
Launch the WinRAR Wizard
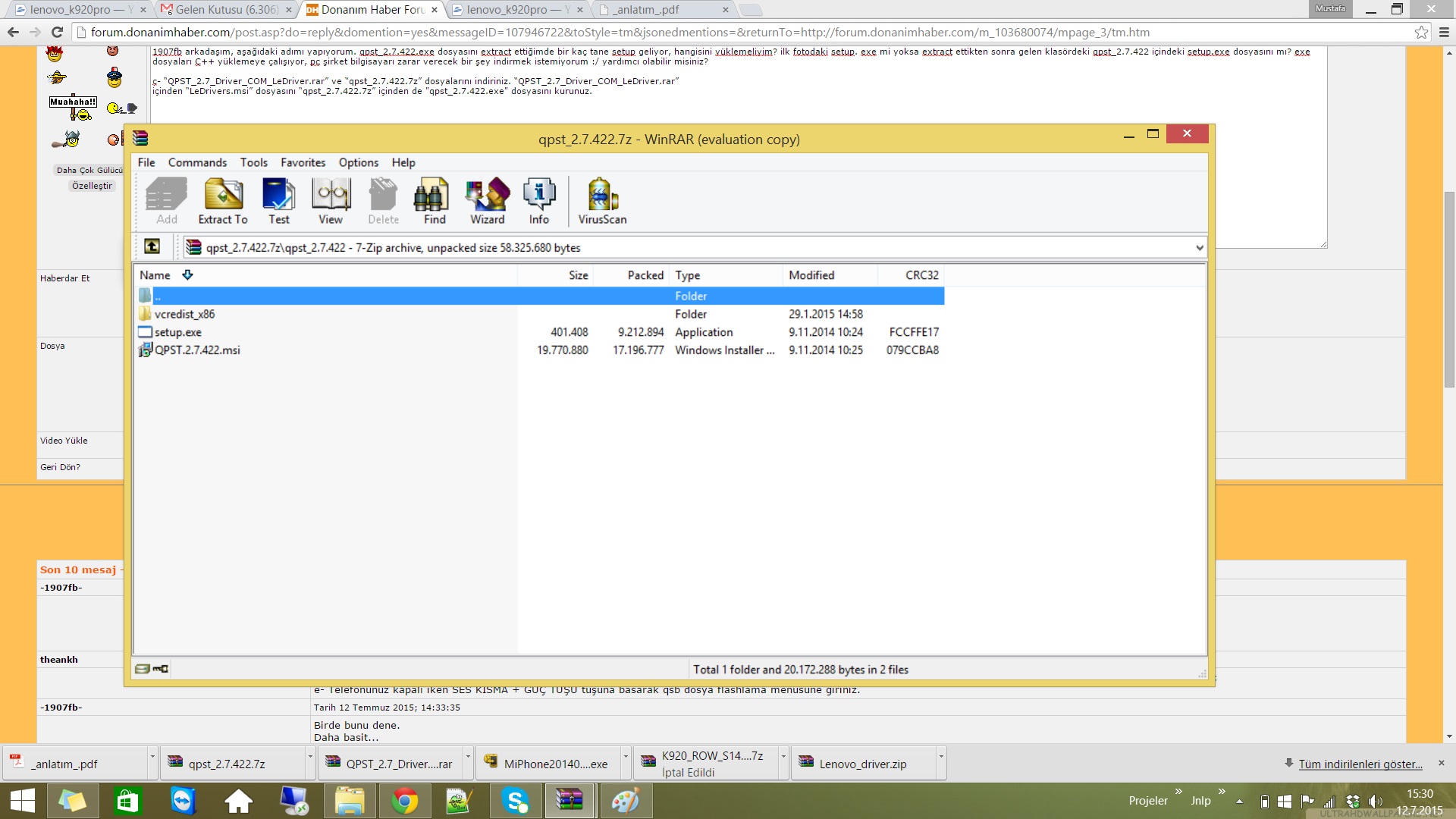(x=488, y=201)
